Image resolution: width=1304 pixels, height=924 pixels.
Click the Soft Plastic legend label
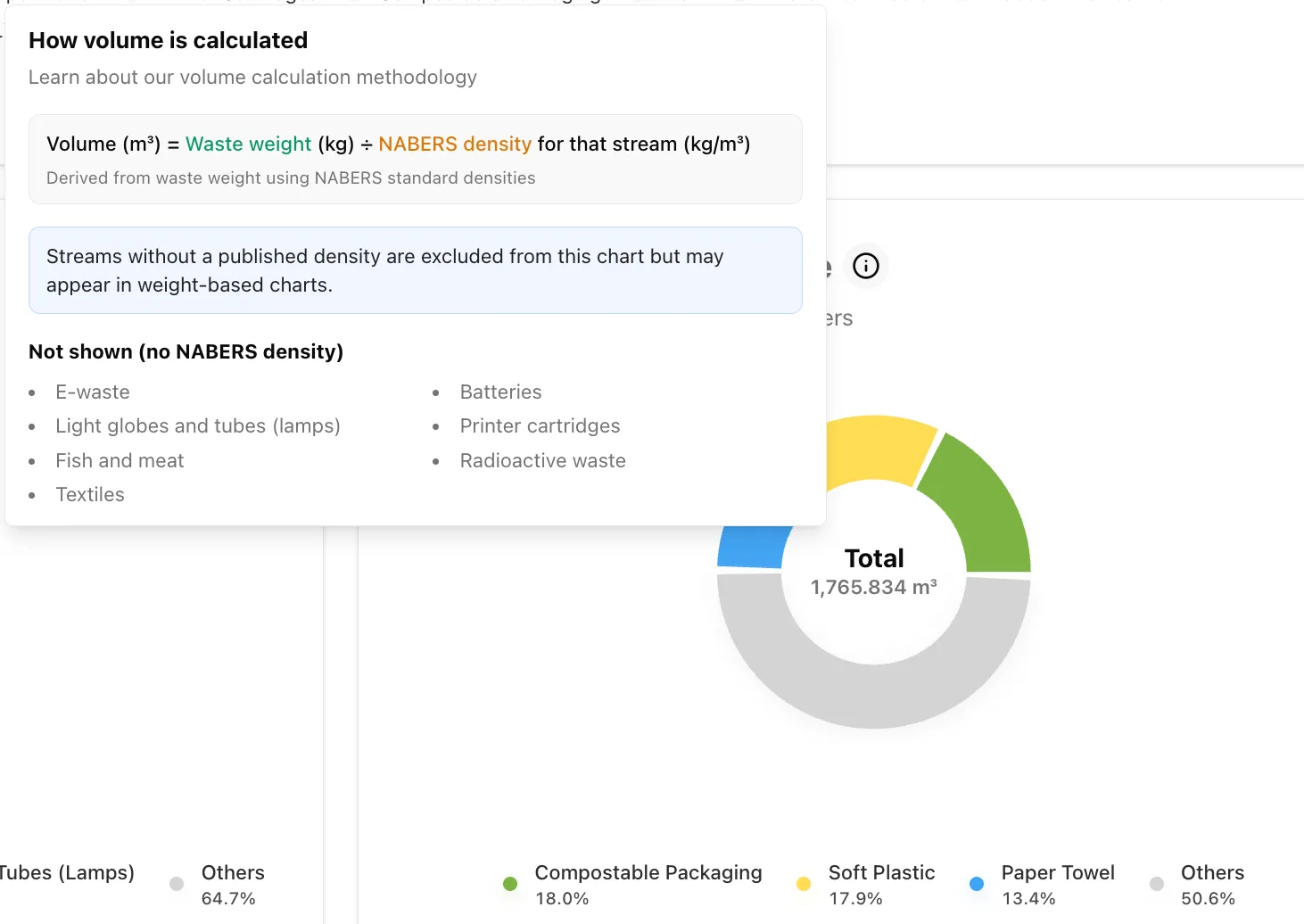(x=881, y=872)
